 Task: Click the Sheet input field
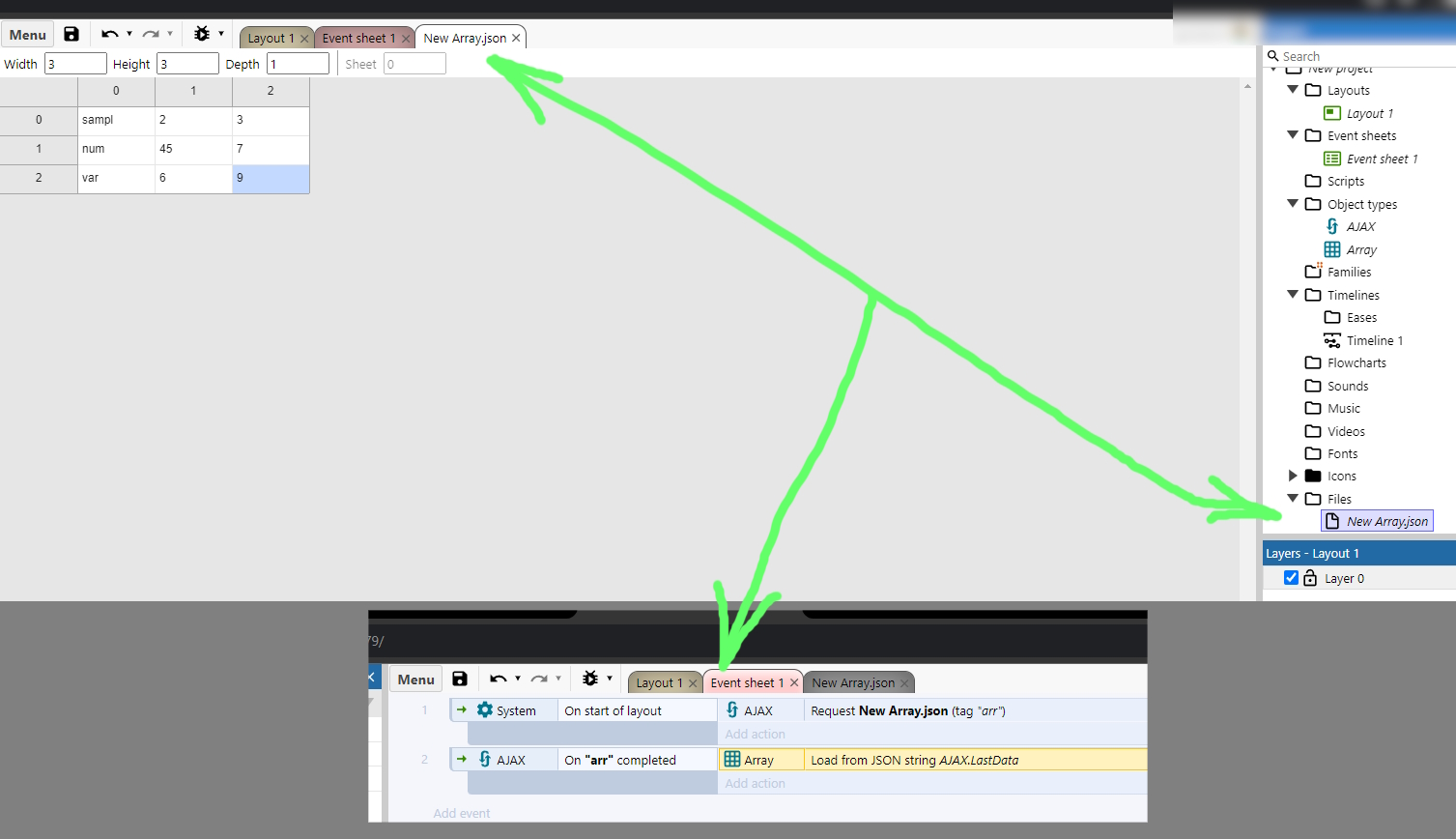pyautogui.click(x=414, y=64)
